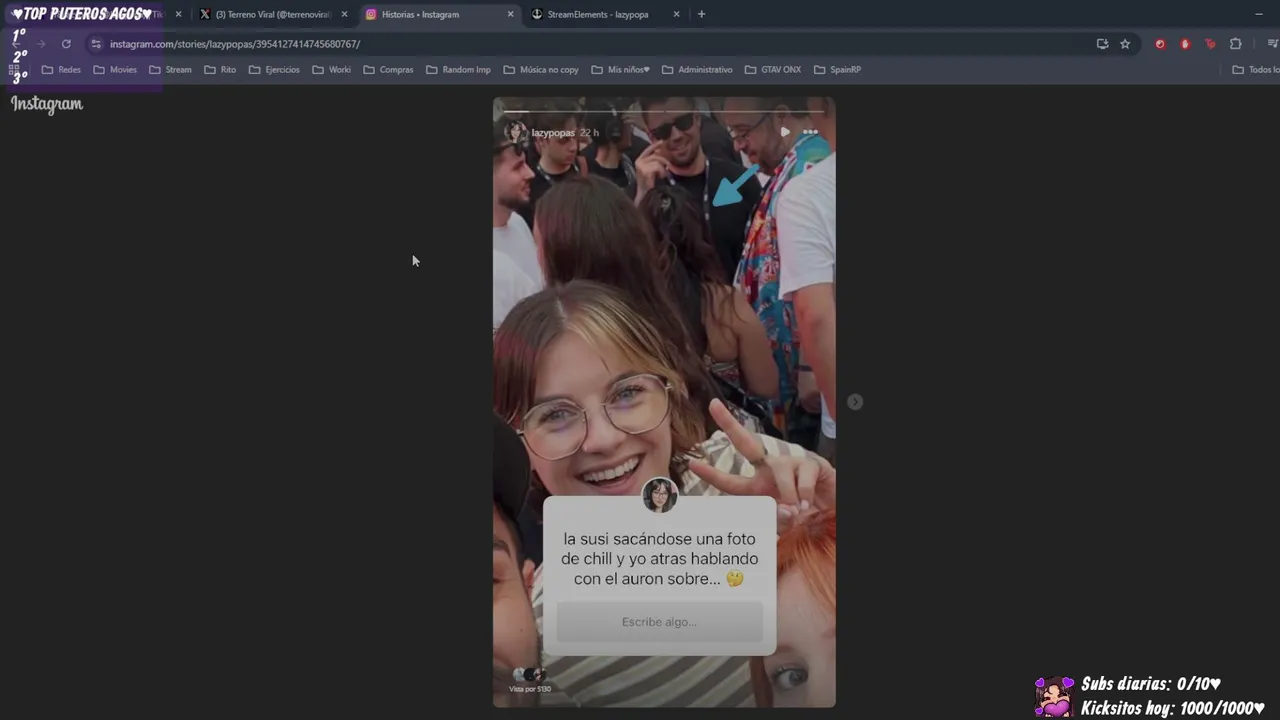This screenshot has height=720, width=1280.
Task: Open the story three-dot options menu
Action: 810,132
